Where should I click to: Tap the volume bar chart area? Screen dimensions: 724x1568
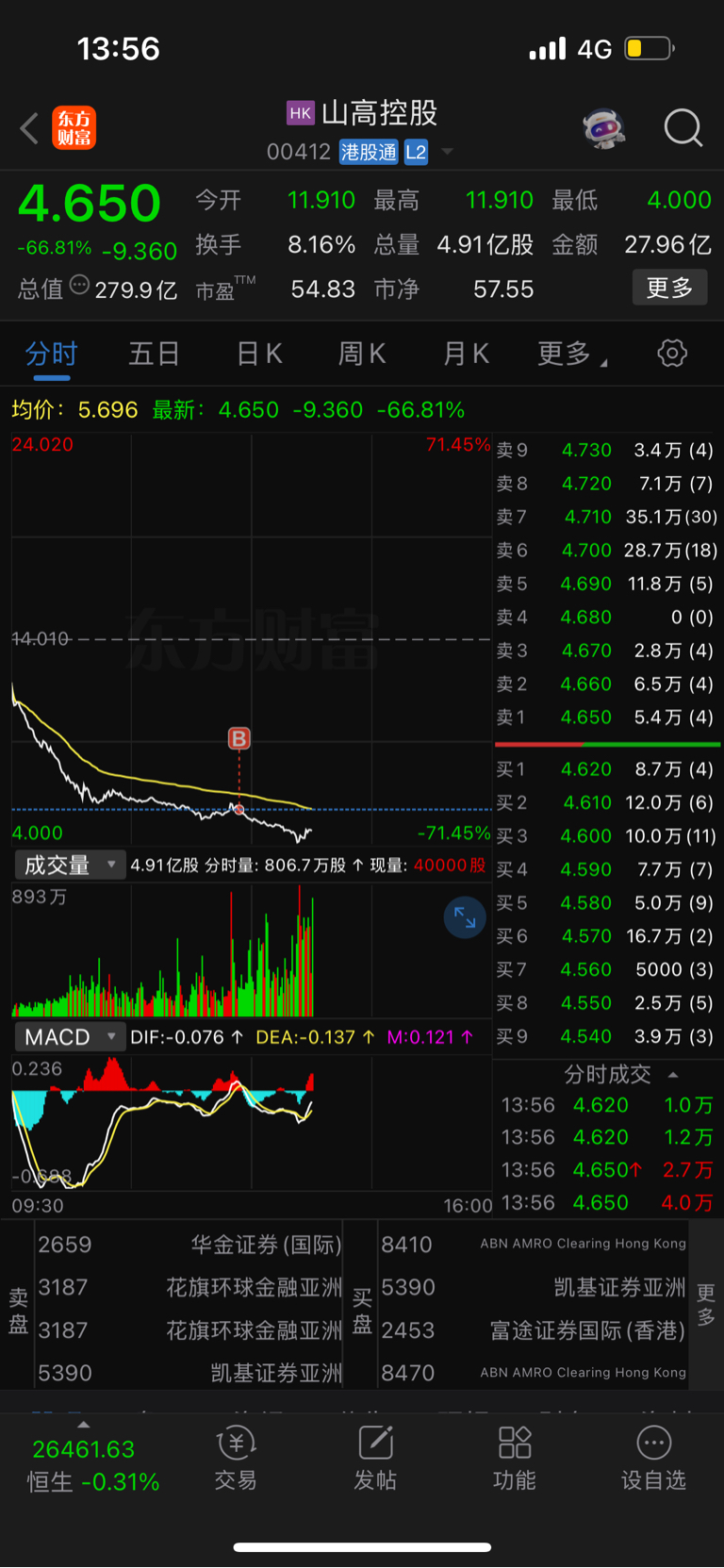pyautogui.click(x=252, y=949)
